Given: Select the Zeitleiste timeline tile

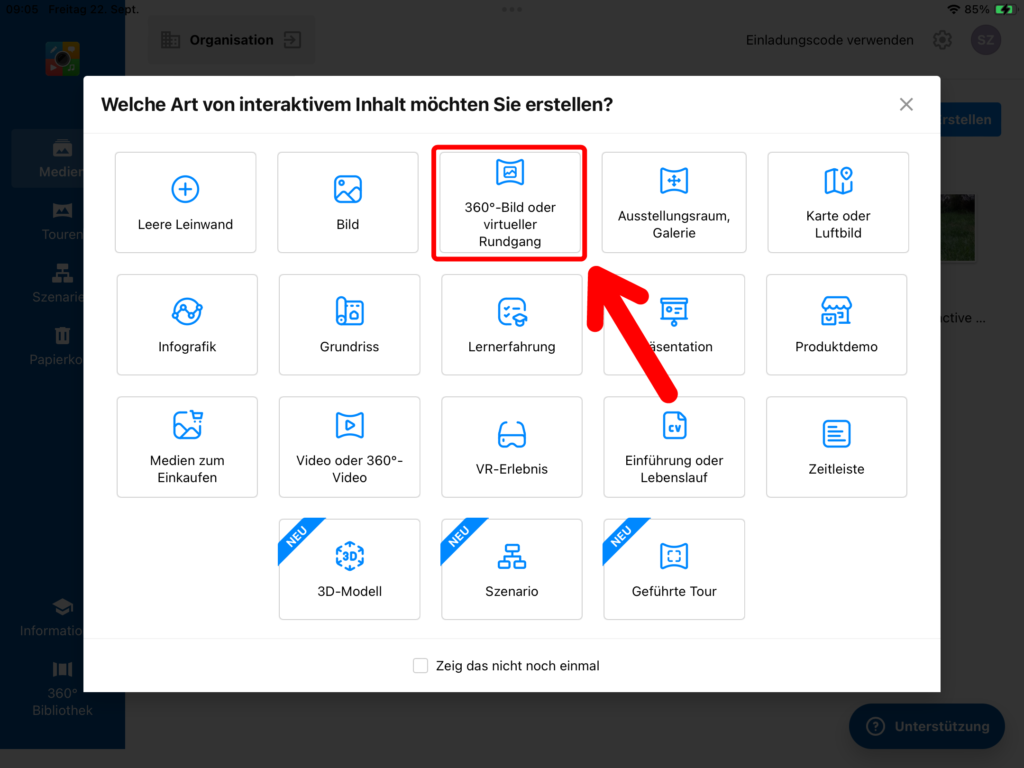Looking at the screenshot, I should pos(836,447).
